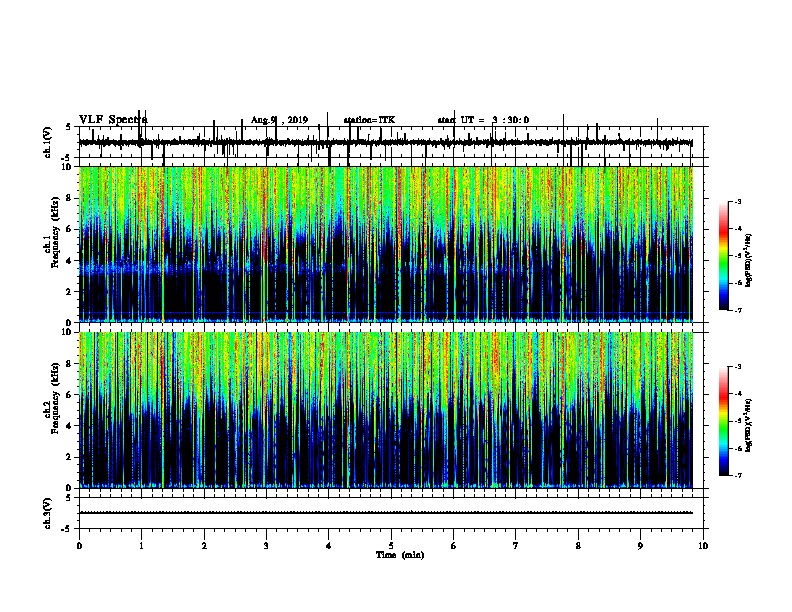The image size is (792, 612).
Task: Click the ch.1 Frequency (kHz) axis label
Action: 52,232
